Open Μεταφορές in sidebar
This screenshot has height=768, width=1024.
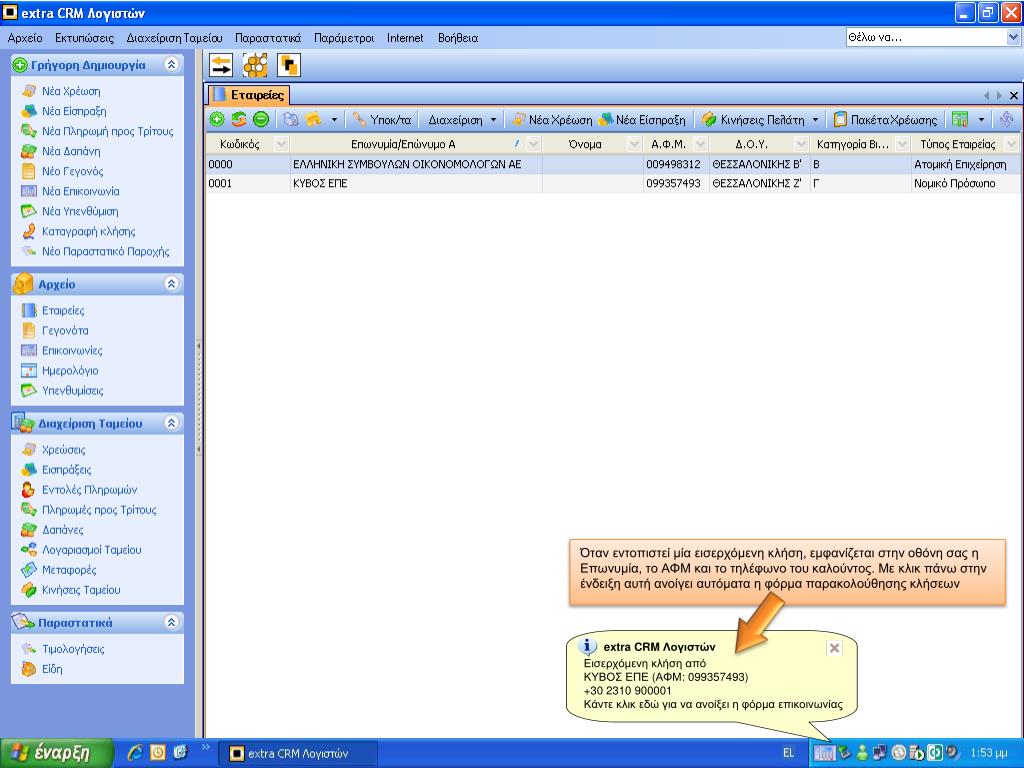point(69,569)
